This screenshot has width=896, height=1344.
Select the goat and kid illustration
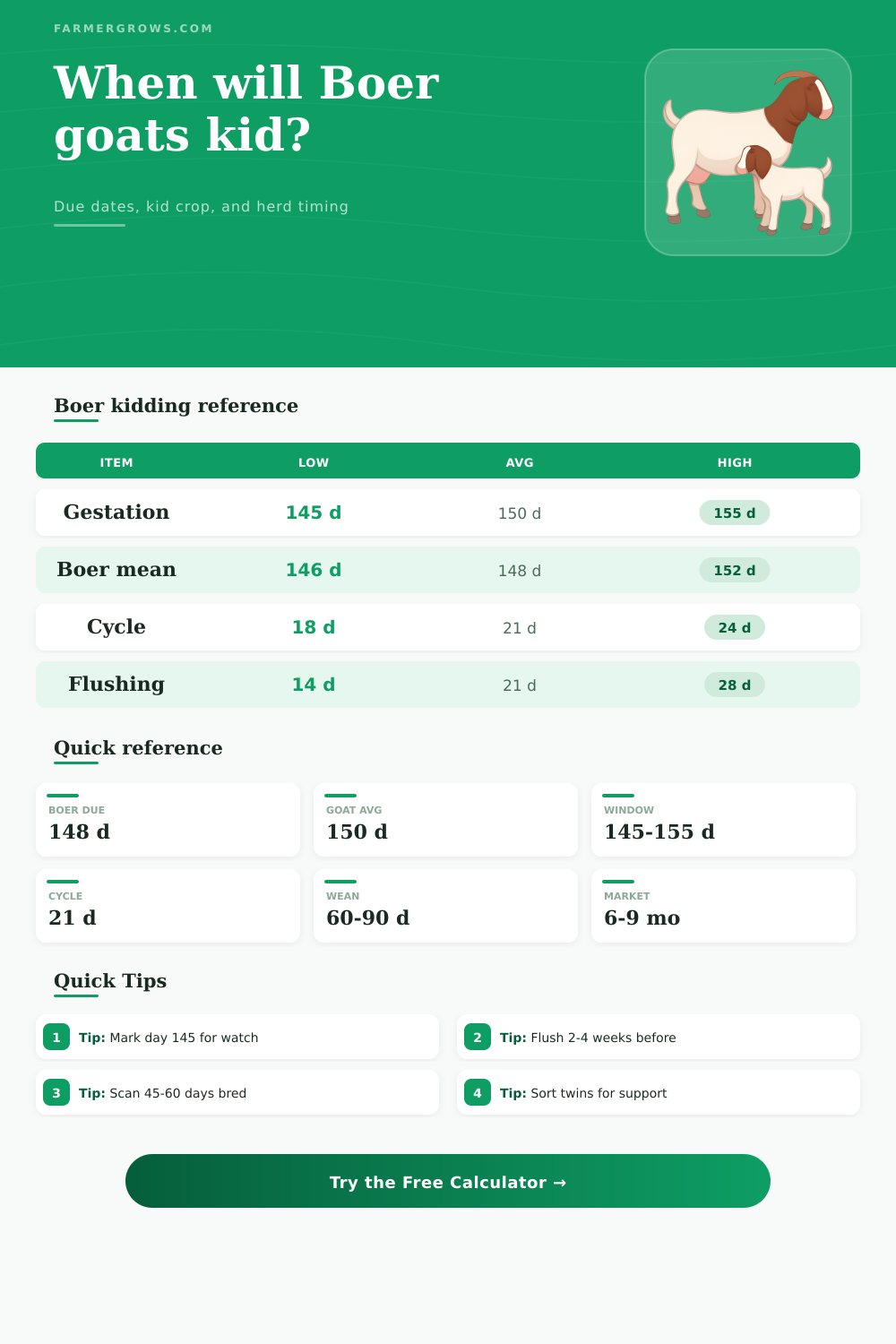[748, 152]
